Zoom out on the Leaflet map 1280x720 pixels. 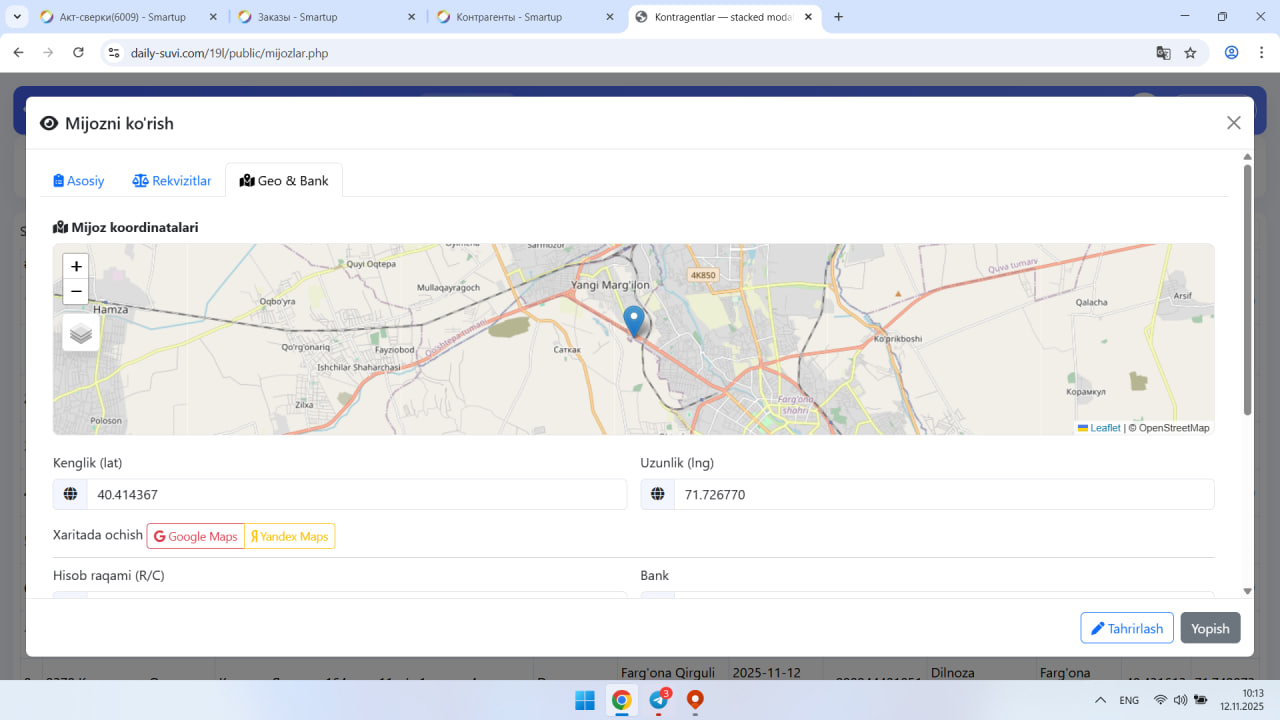(x=76, y=292)
